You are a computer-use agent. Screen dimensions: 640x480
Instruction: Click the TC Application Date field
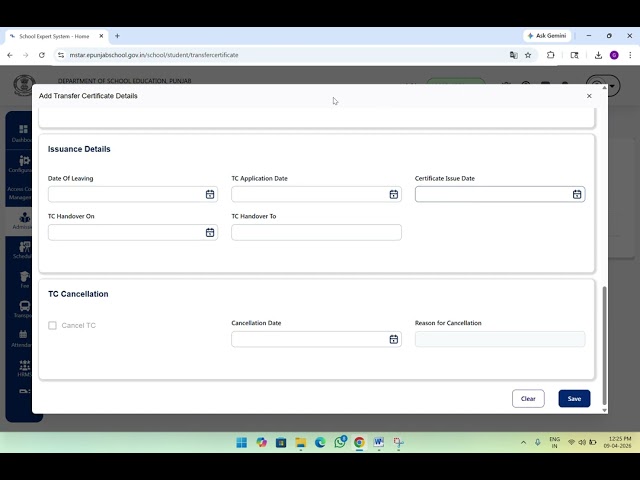316,194
